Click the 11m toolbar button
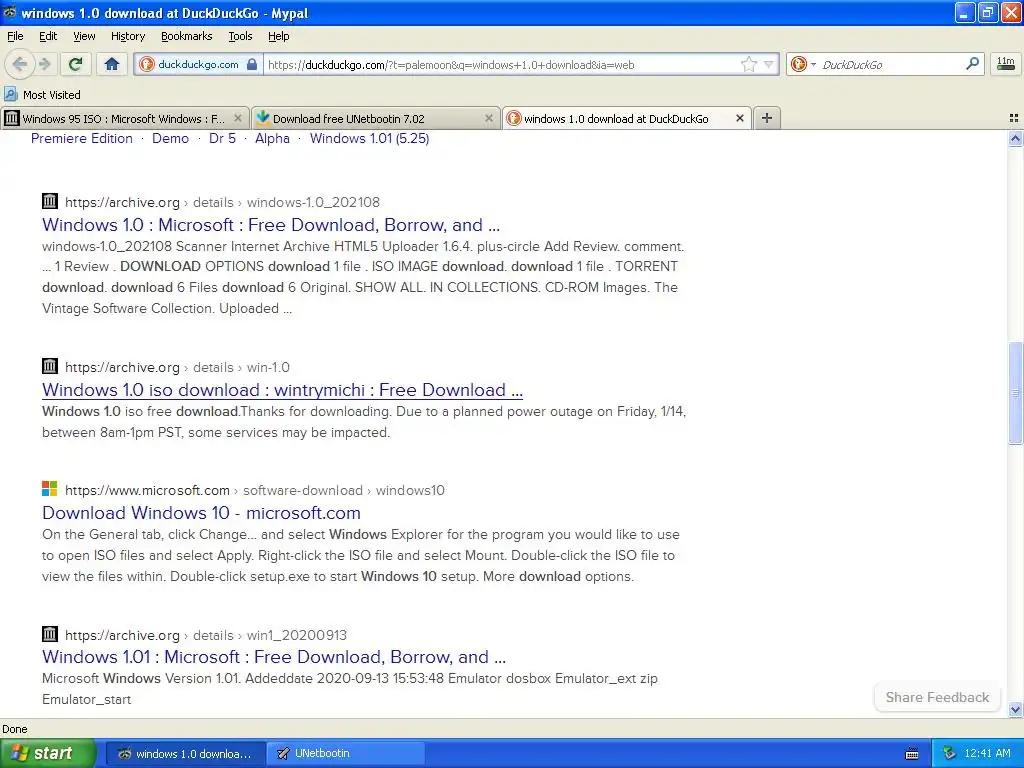1024x768 pixels. point(1006,64)
